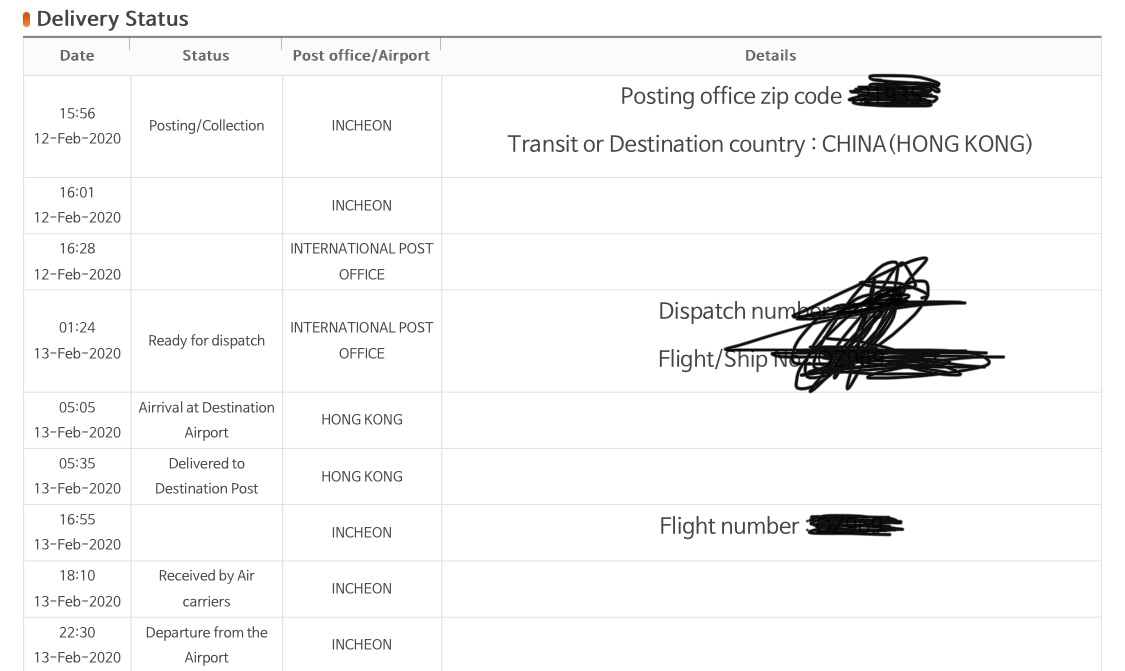Click the Delivery Status heading
The width and height of the screenshot is (1125, 671).
pyautogui.click(x=113, y=19)
